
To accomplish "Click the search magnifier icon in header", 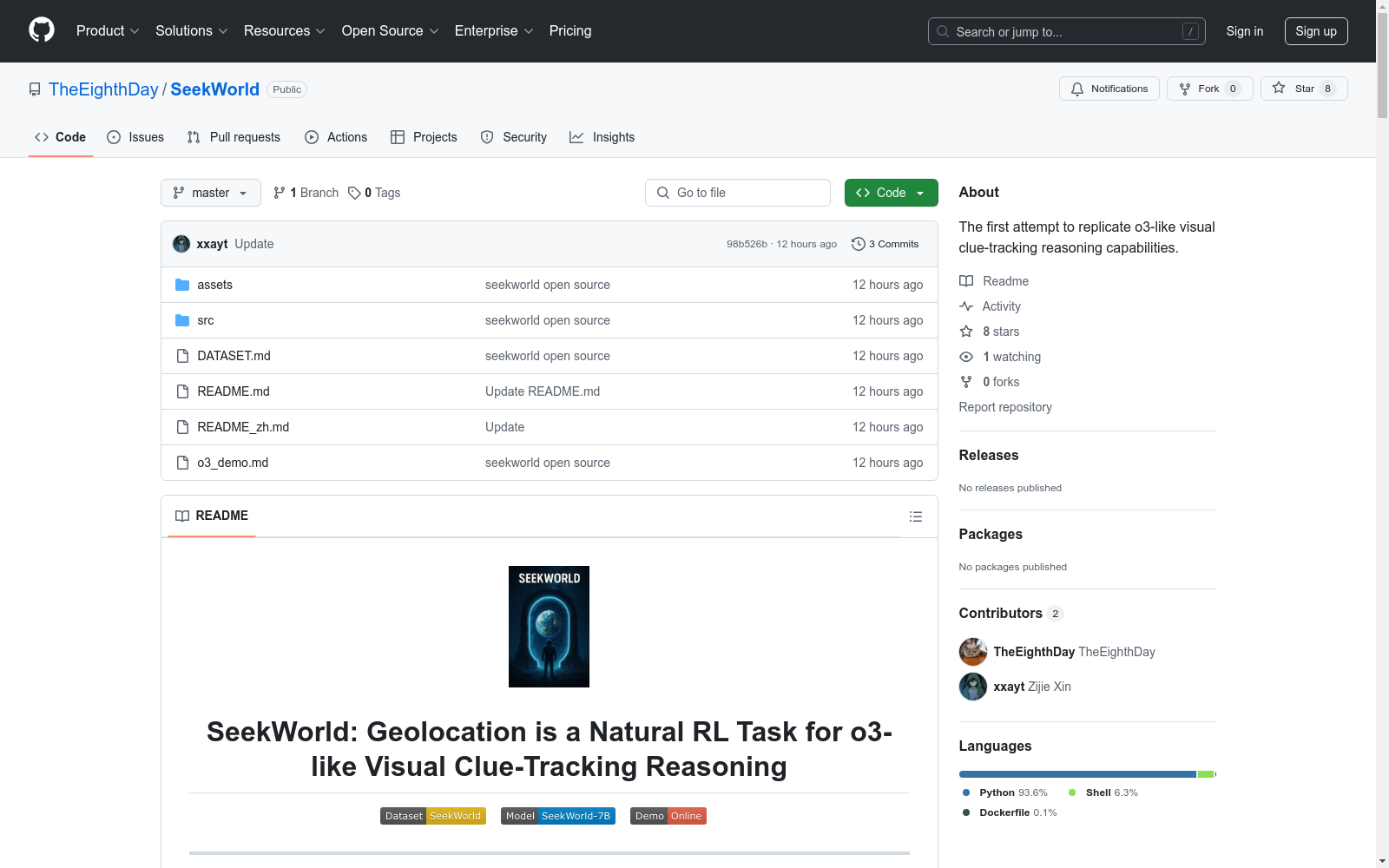I will (x=943, y=31).
